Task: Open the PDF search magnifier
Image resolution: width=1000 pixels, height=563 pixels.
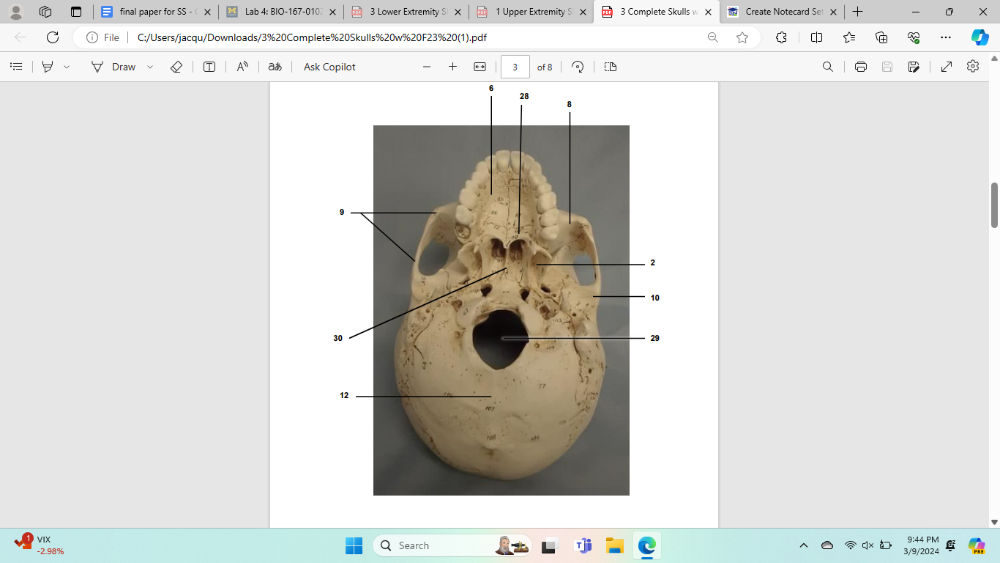Action: coord(827,67)
